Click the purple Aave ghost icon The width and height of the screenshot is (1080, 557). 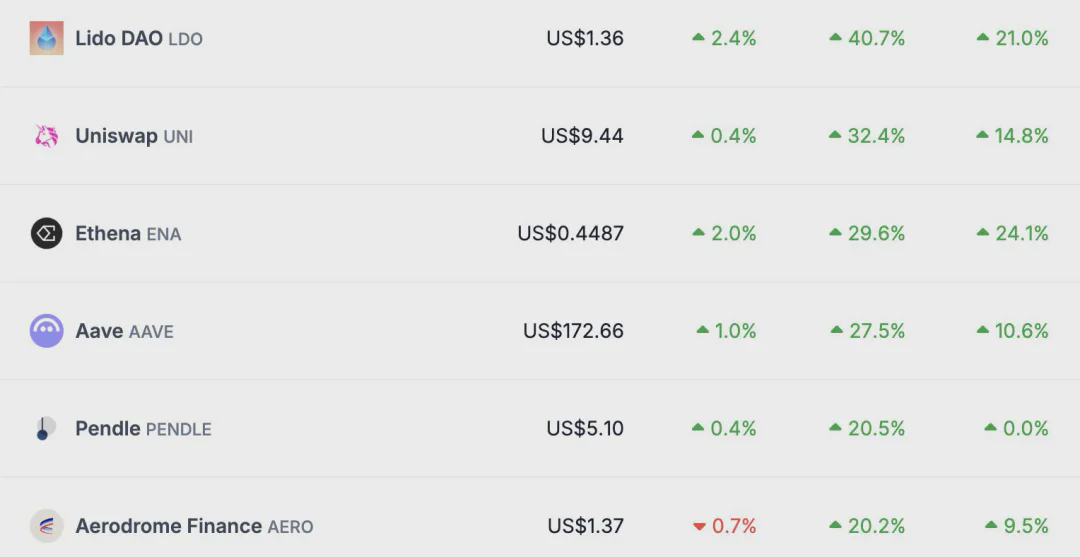46,331
